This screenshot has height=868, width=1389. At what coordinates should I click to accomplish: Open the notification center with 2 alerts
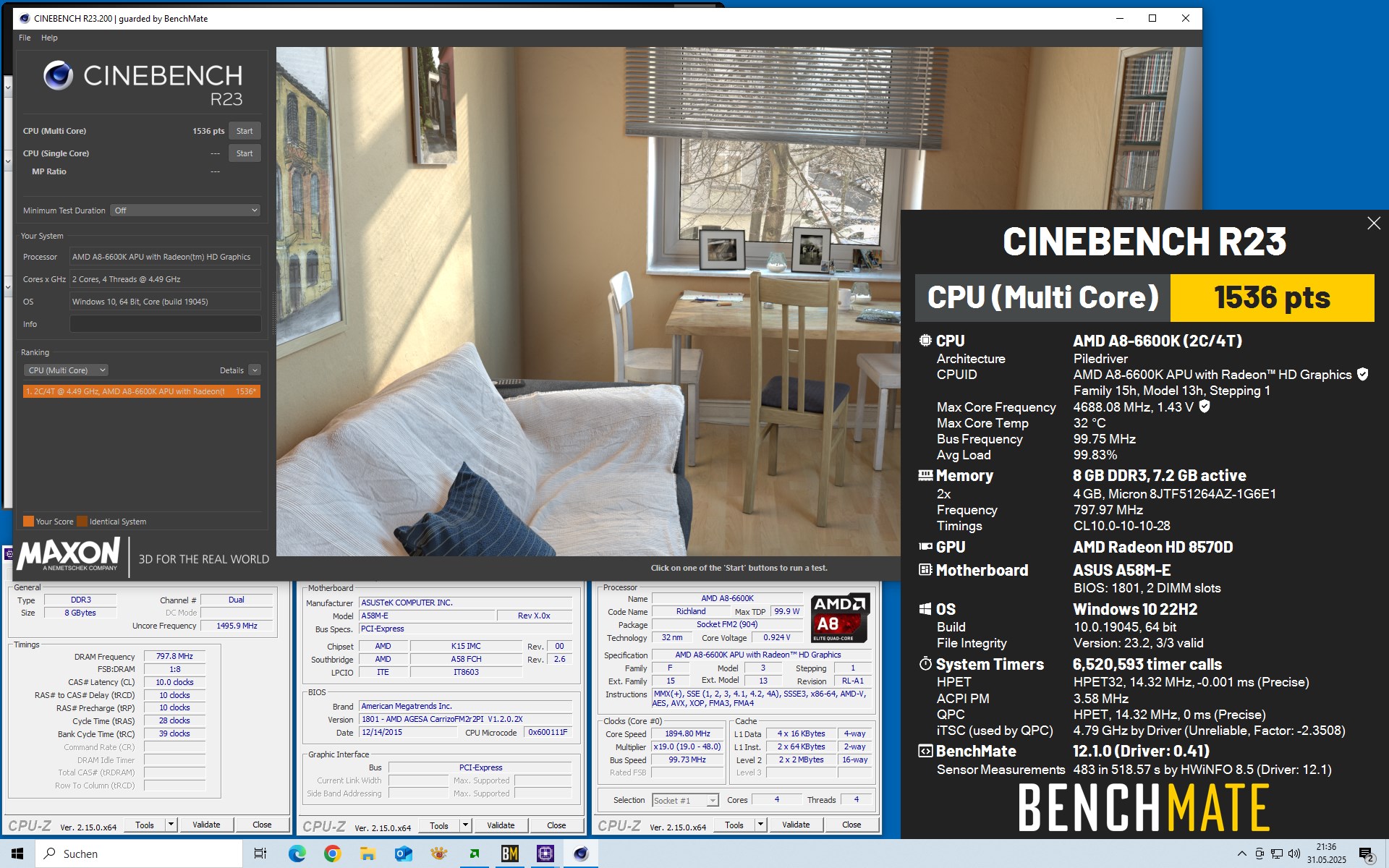point(1366,854)
